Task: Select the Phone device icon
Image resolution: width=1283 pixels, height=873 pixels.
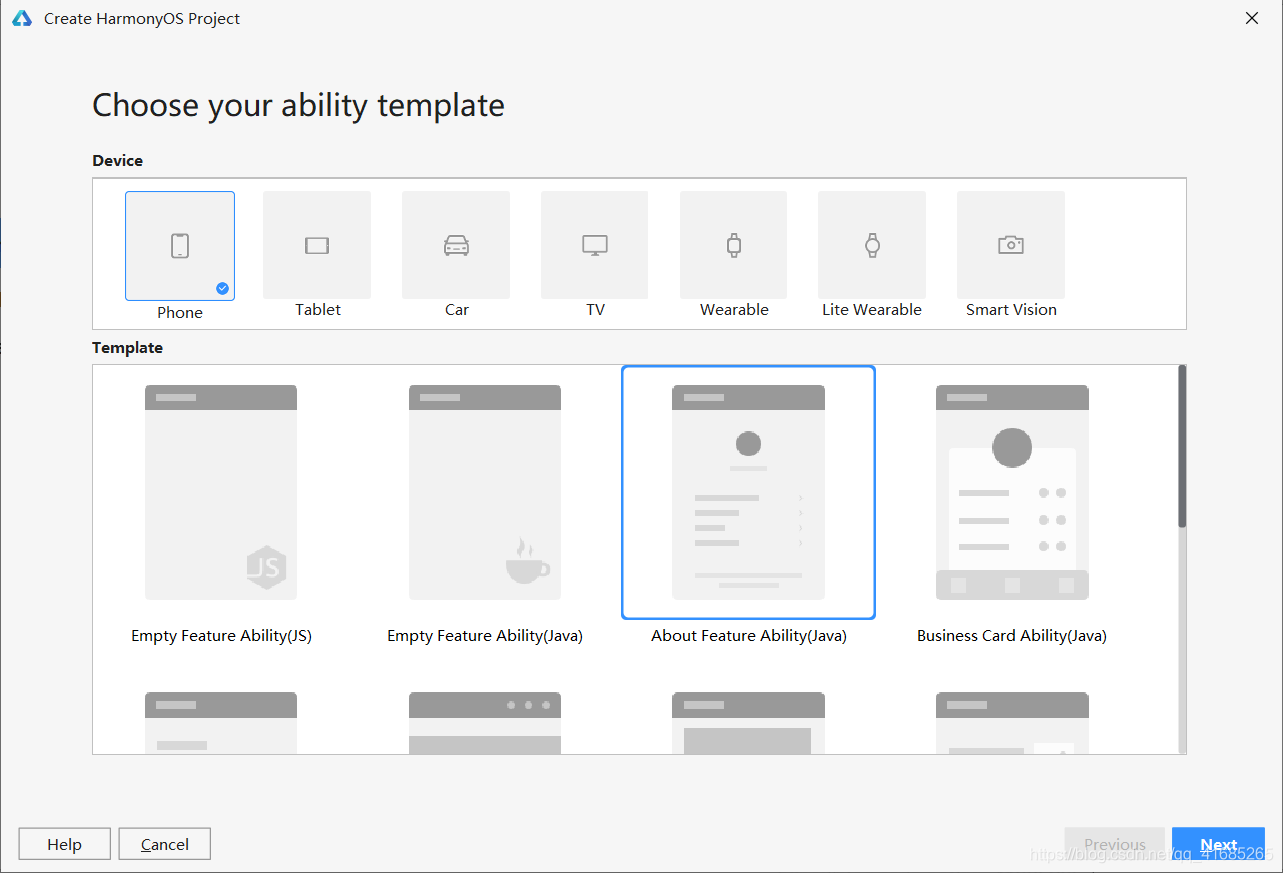Action: 180,246
